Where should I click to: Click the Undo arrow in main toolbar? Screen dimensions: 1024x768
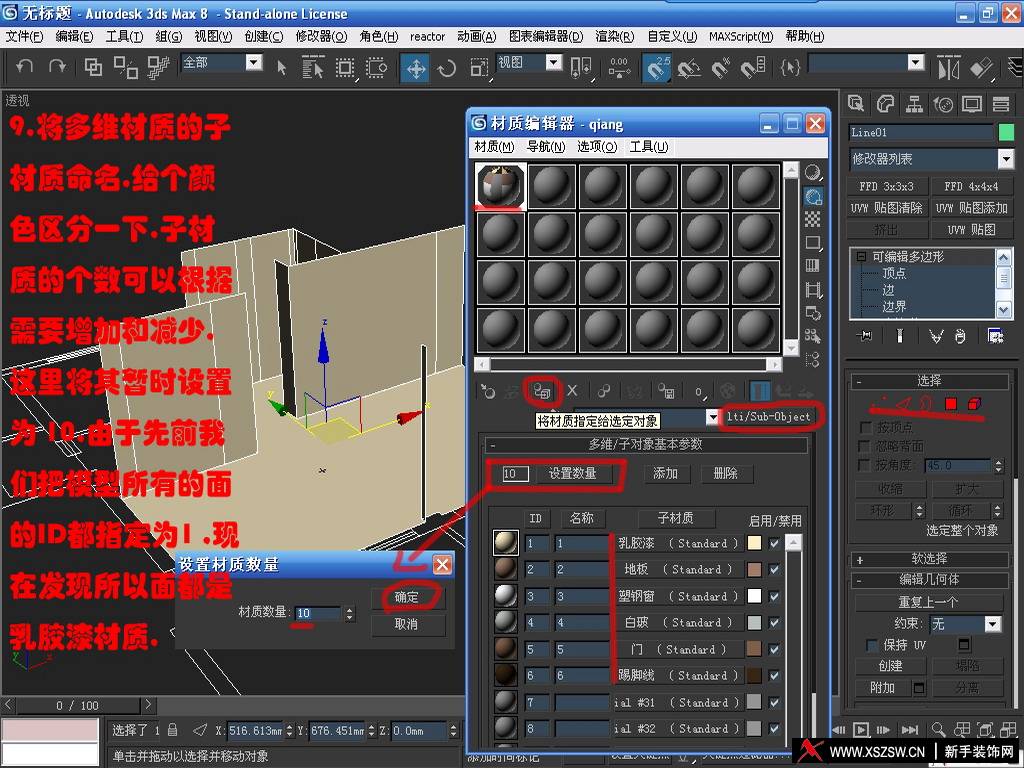pyautogui.click(x=24, y=66)
